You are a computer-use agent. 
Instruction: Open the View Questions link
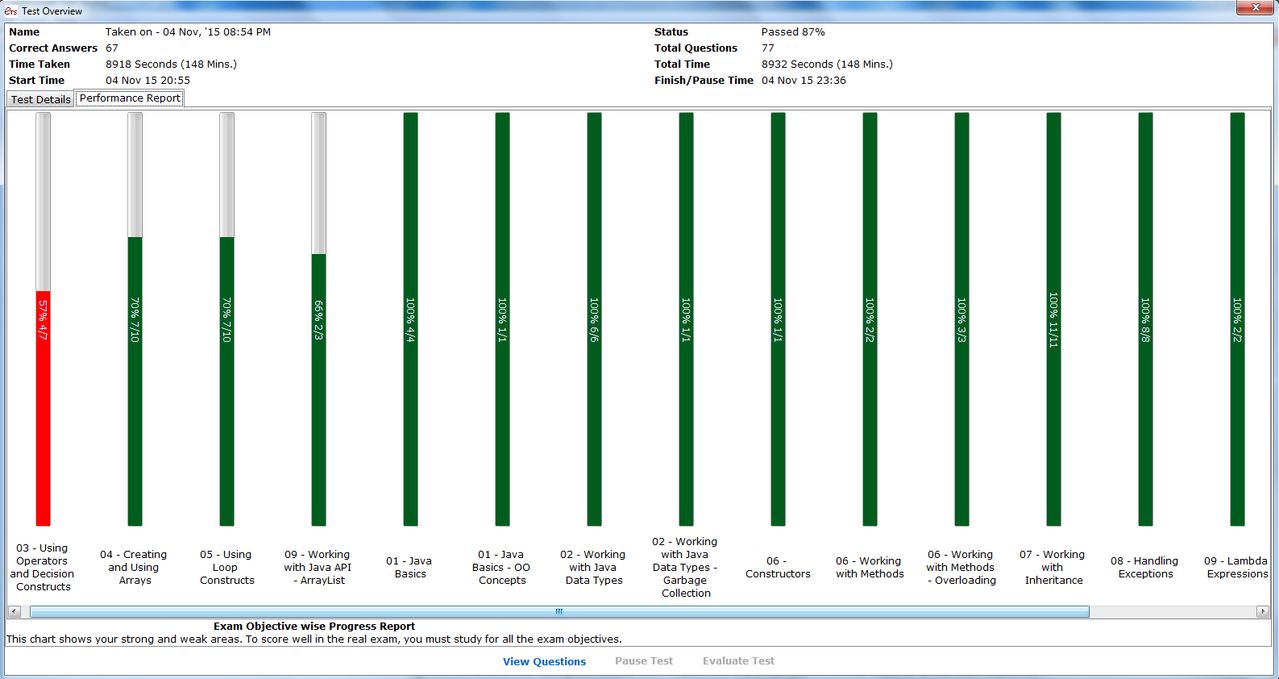click(x=544, y=661)
